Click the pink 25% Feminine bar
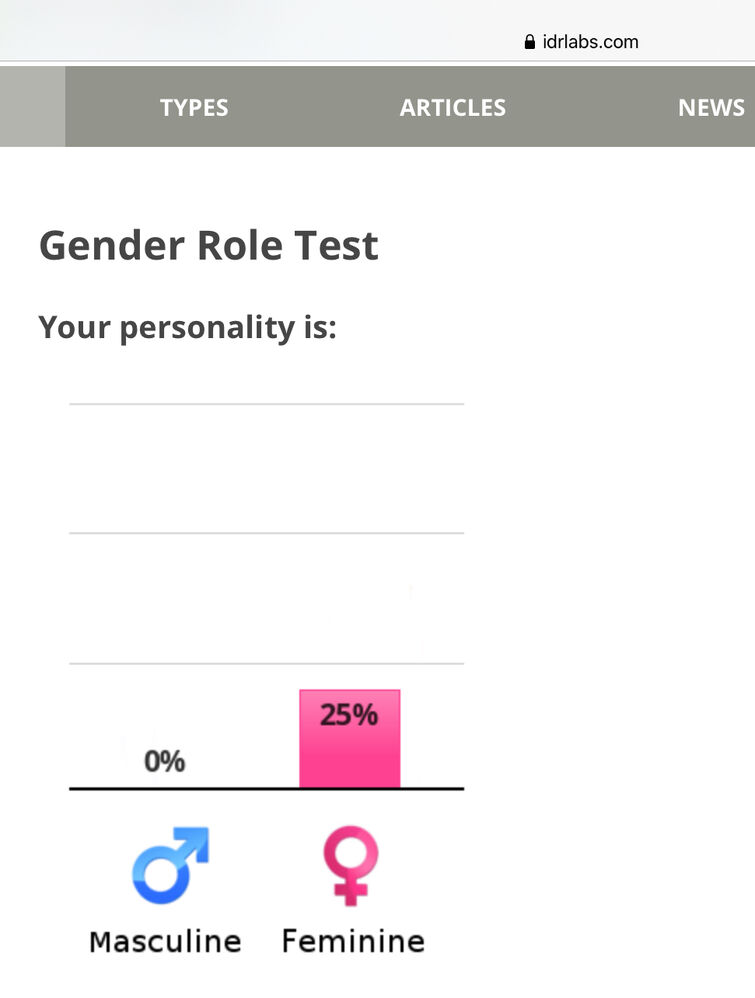 (x=350, y=738)
